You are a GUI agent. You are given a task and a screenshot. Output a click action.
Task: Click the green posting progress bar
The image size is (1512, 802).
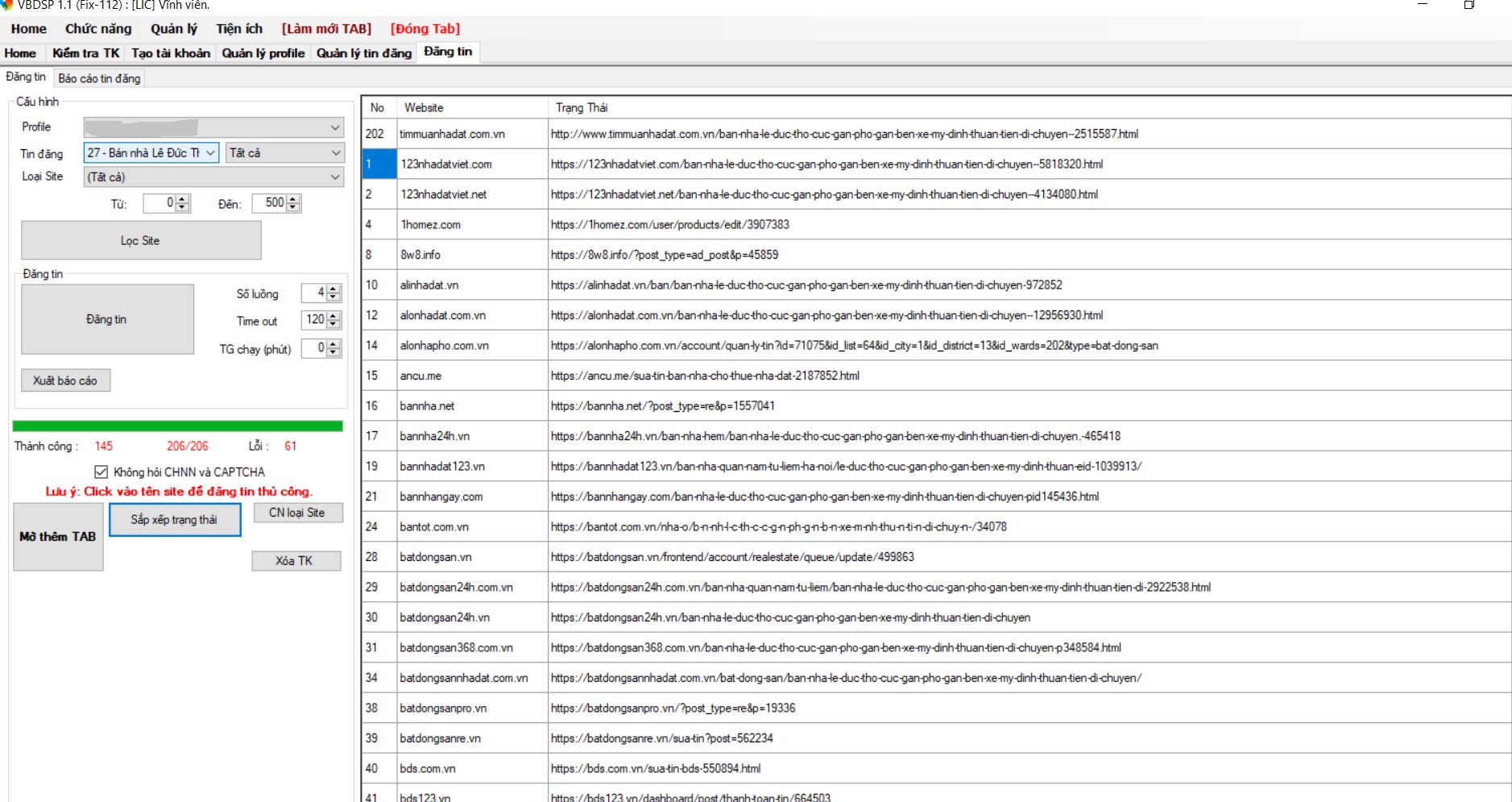click(178, 426)
